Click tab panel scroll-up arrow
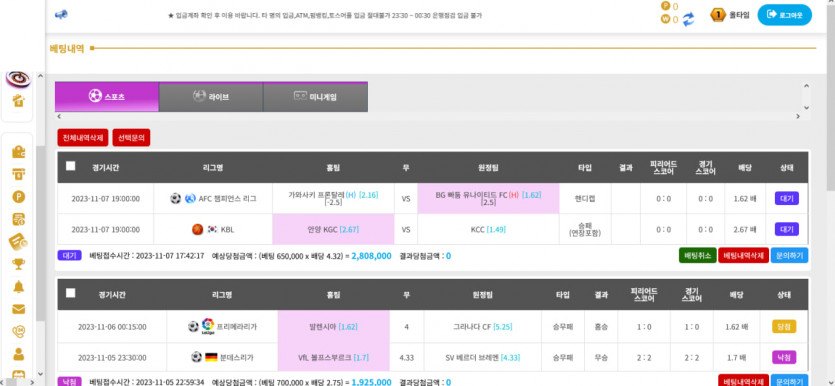 coord(806,86)
